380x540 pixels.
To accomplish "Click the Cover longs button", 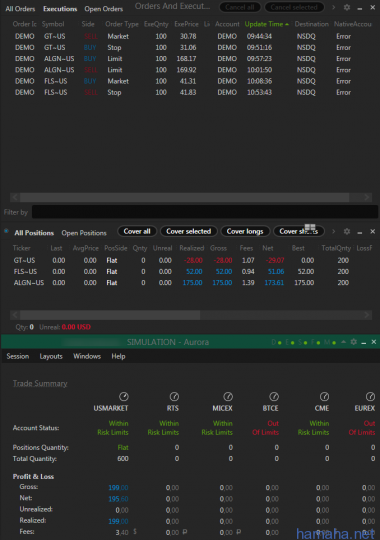I will pyautogui.click(x=245, y=231).
